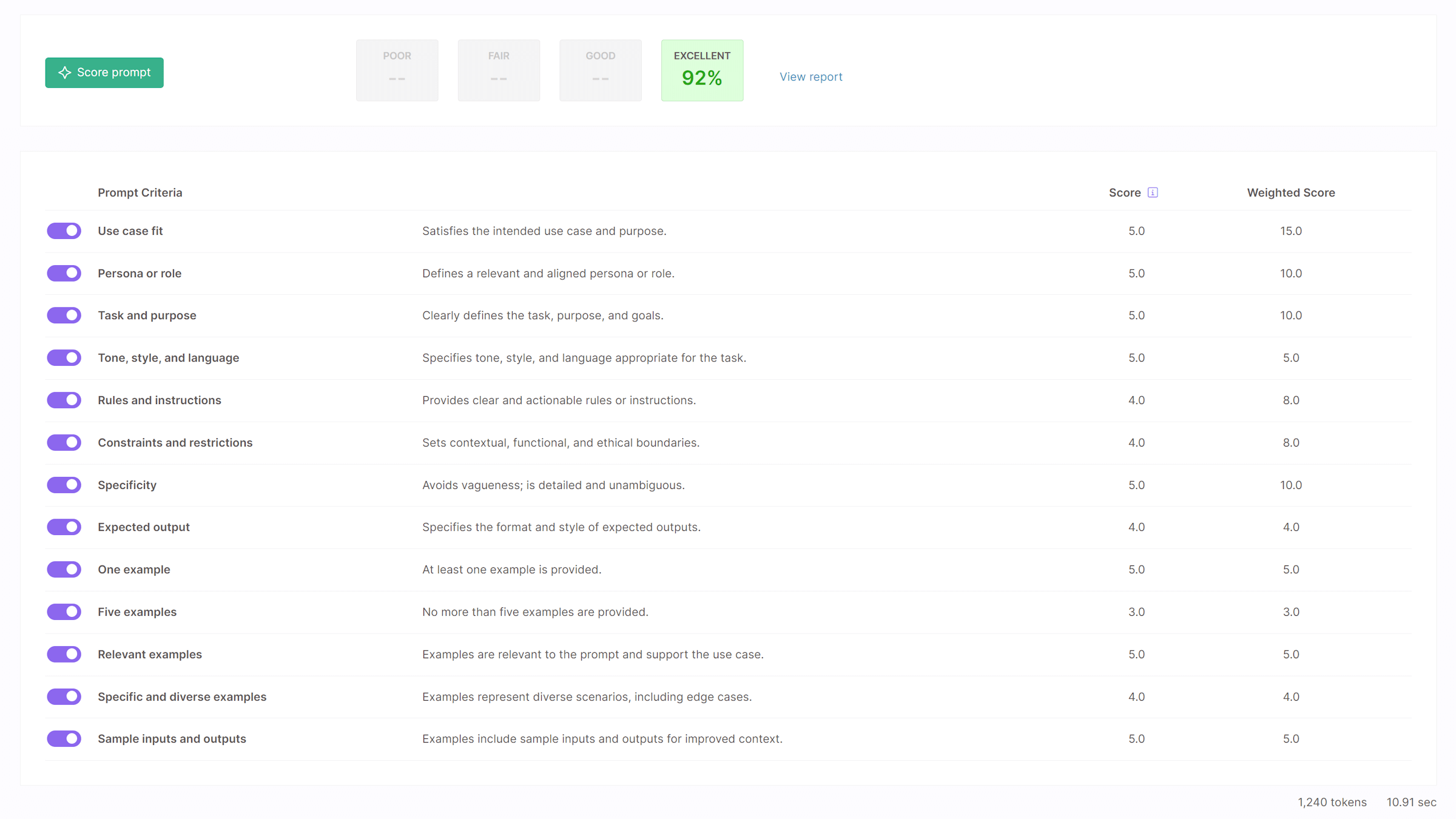This screenshot has width=1456, height=819.
Task: Toggle Constraints and restrictions switch
Action: point(64,442)
